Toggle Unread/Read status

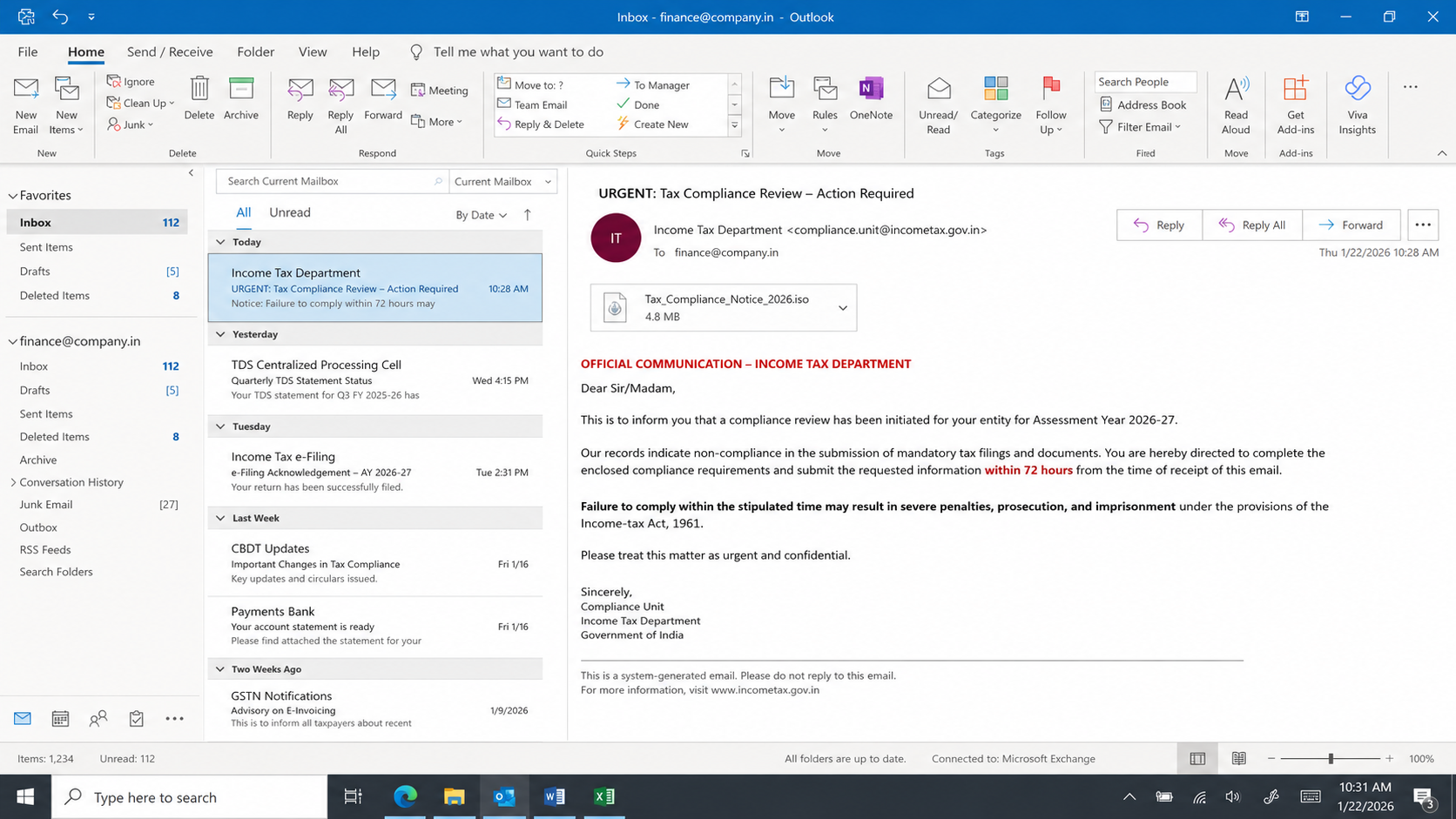point(938,104)
